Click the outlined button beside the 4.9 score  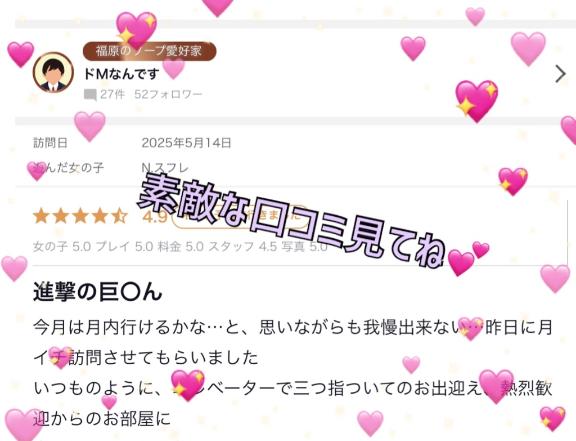(239, 217)
